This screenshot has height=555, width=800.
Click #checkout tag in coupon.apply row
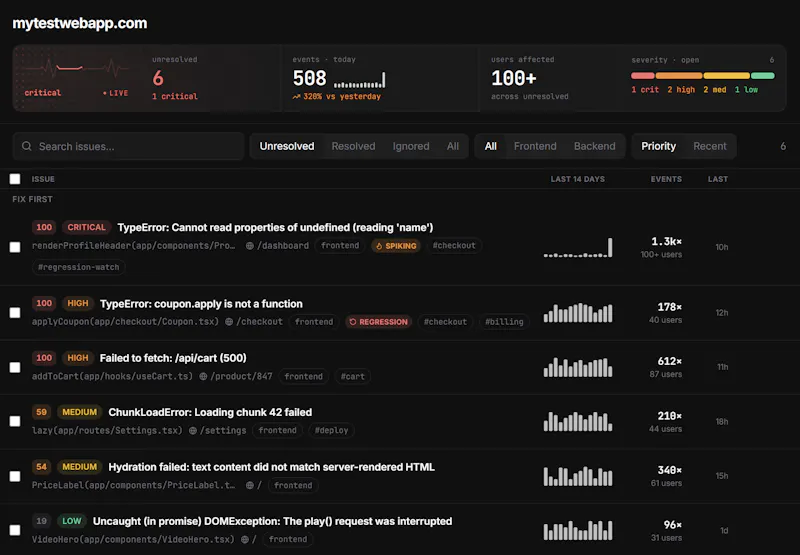[x=445, y=322]
